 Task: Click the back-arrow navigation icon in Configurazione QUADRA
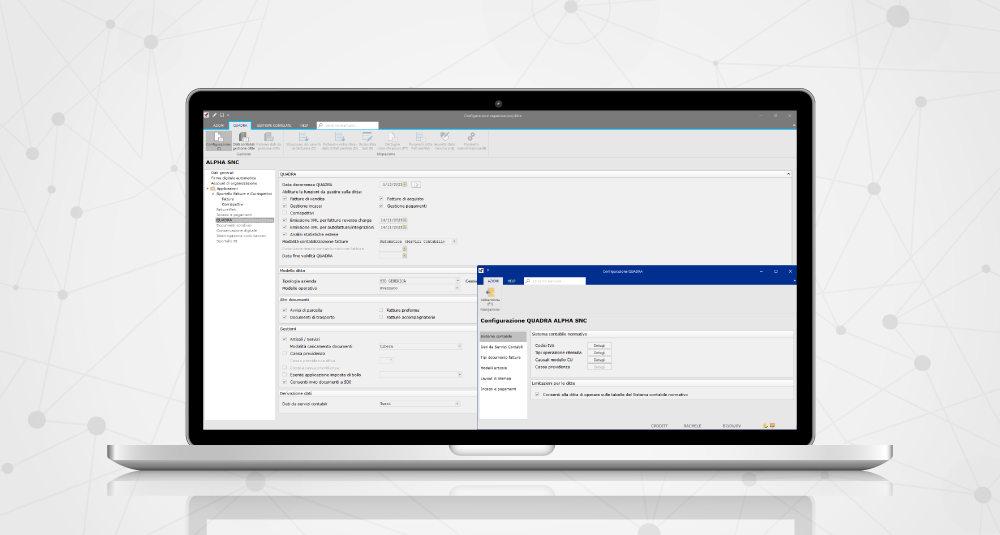click(490, 294)
